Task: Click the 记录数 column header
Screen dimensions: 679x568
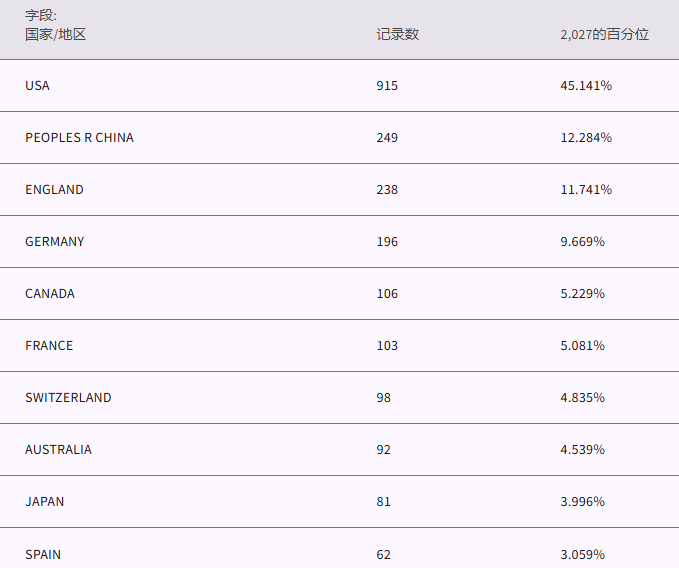Action: coord(397,34)
